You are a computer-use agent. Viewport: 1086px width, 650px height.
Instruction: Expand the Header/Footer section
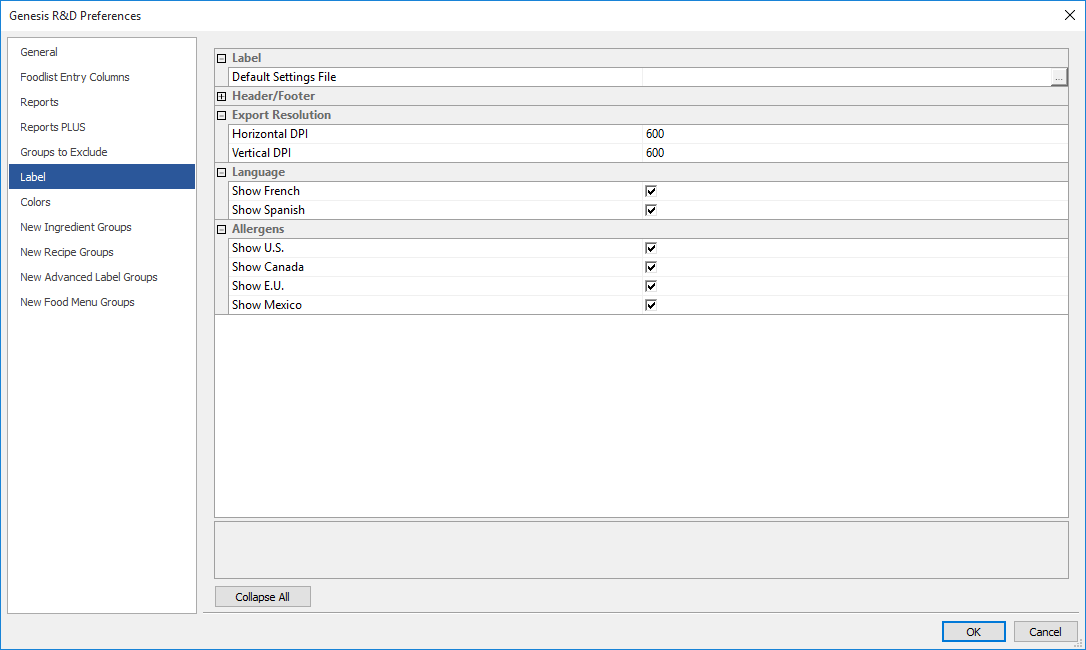(x=222, y=96)
